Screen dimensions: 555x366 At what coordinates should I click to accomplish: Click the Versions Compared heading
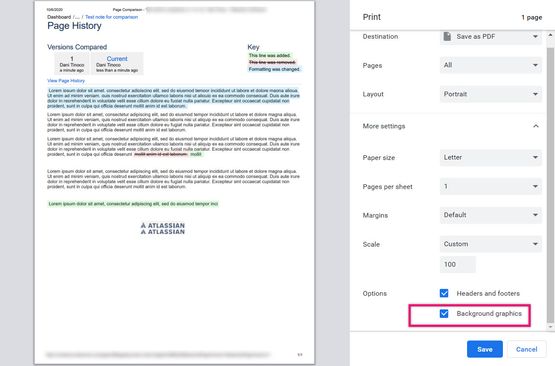pos(77,47)
